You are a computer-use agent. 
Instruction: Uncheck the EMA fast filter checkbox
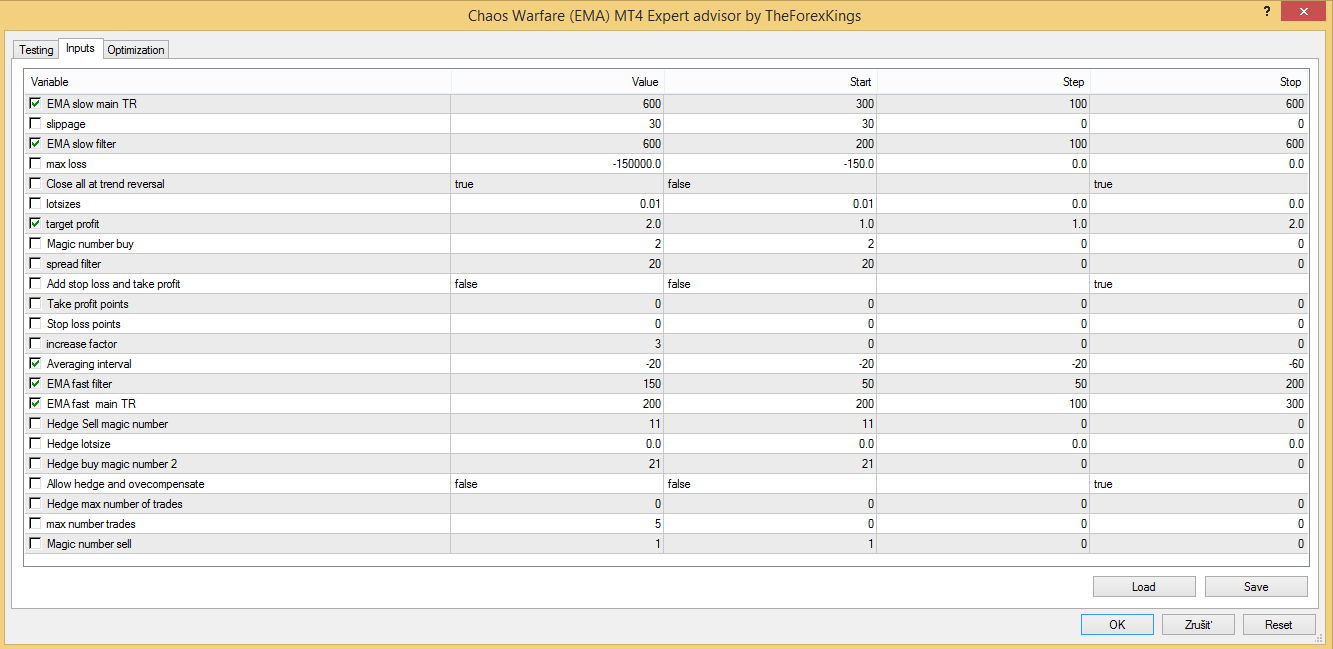point(36,384)
